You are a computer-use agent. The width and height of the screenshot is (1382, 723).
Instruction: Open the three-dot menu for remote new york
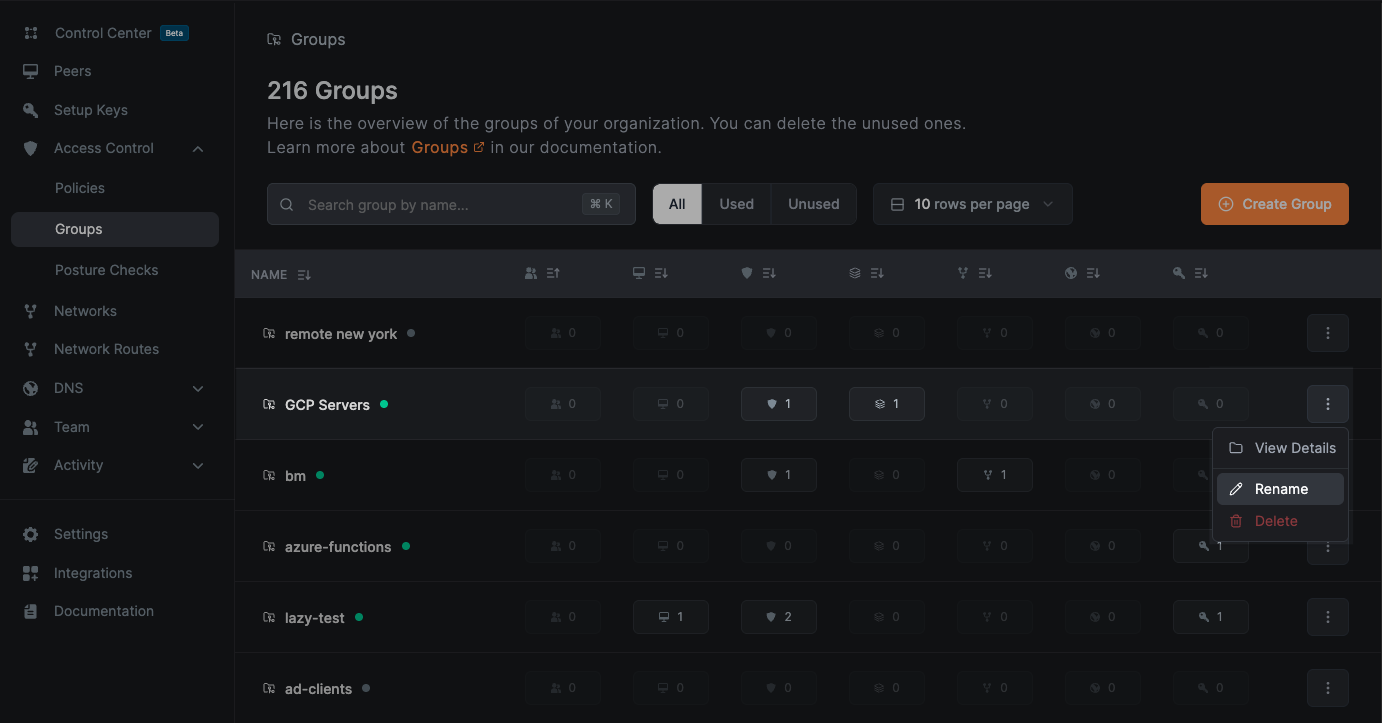1327,333
